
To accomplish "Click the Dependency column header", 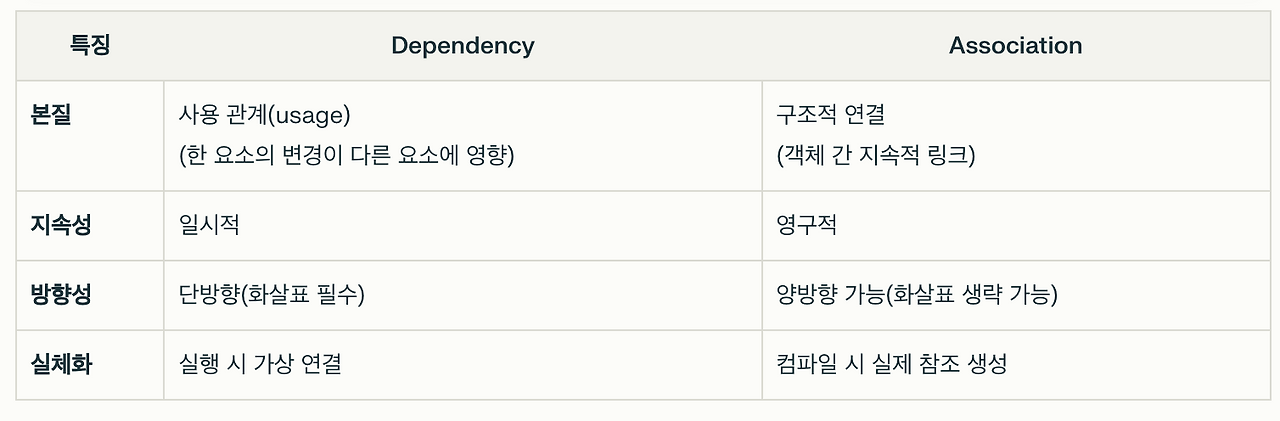I will pyautogui.click(x=462, y=46).
